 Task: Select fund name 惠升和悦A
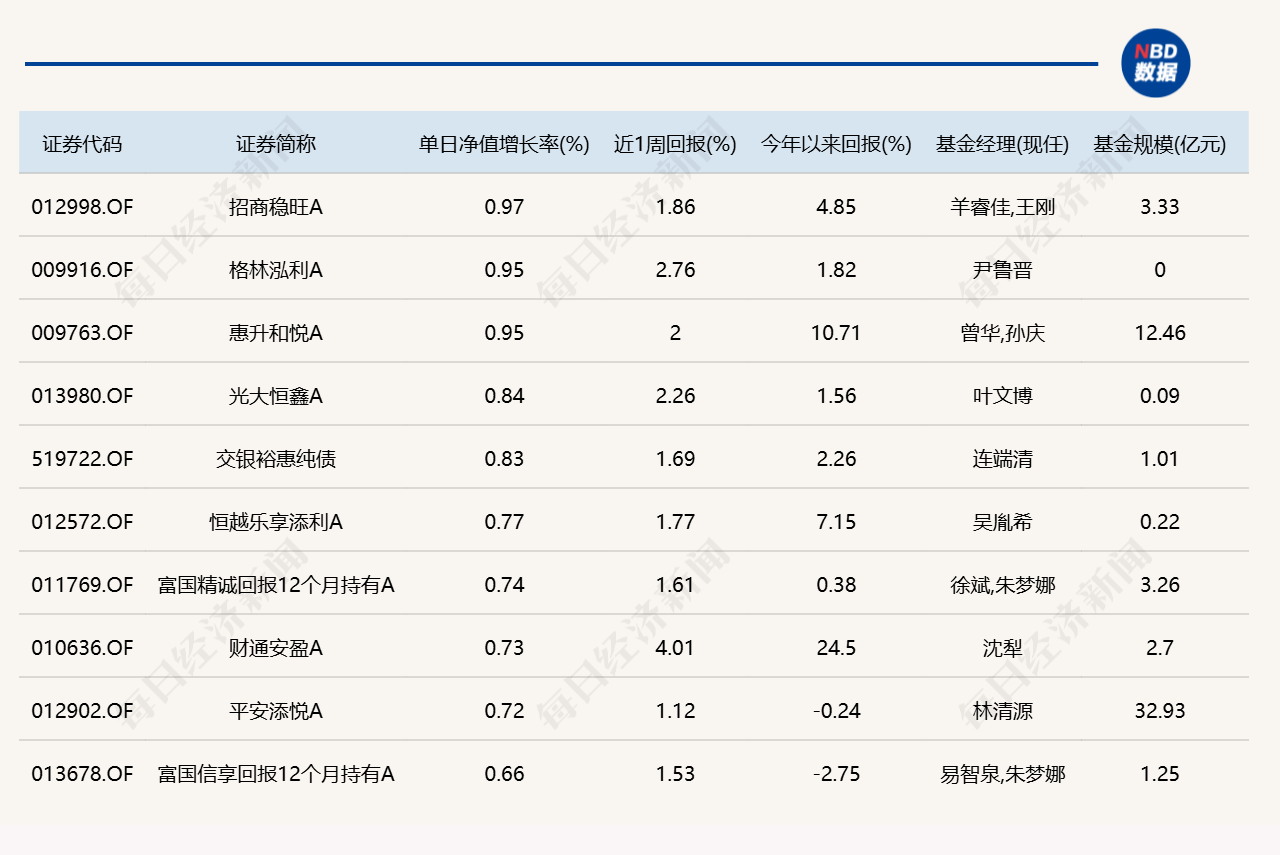276,333
